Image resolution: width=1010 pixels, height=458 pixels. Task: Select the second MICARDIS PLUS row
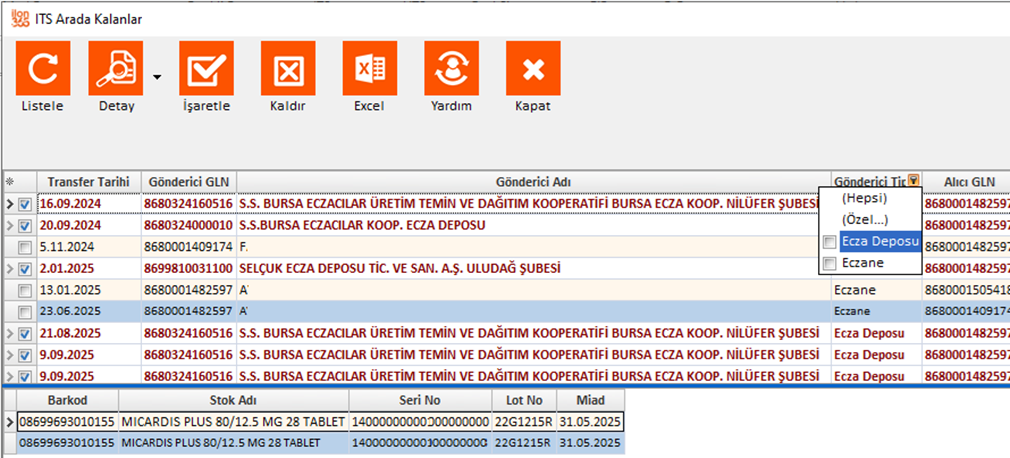click(233, 443)
